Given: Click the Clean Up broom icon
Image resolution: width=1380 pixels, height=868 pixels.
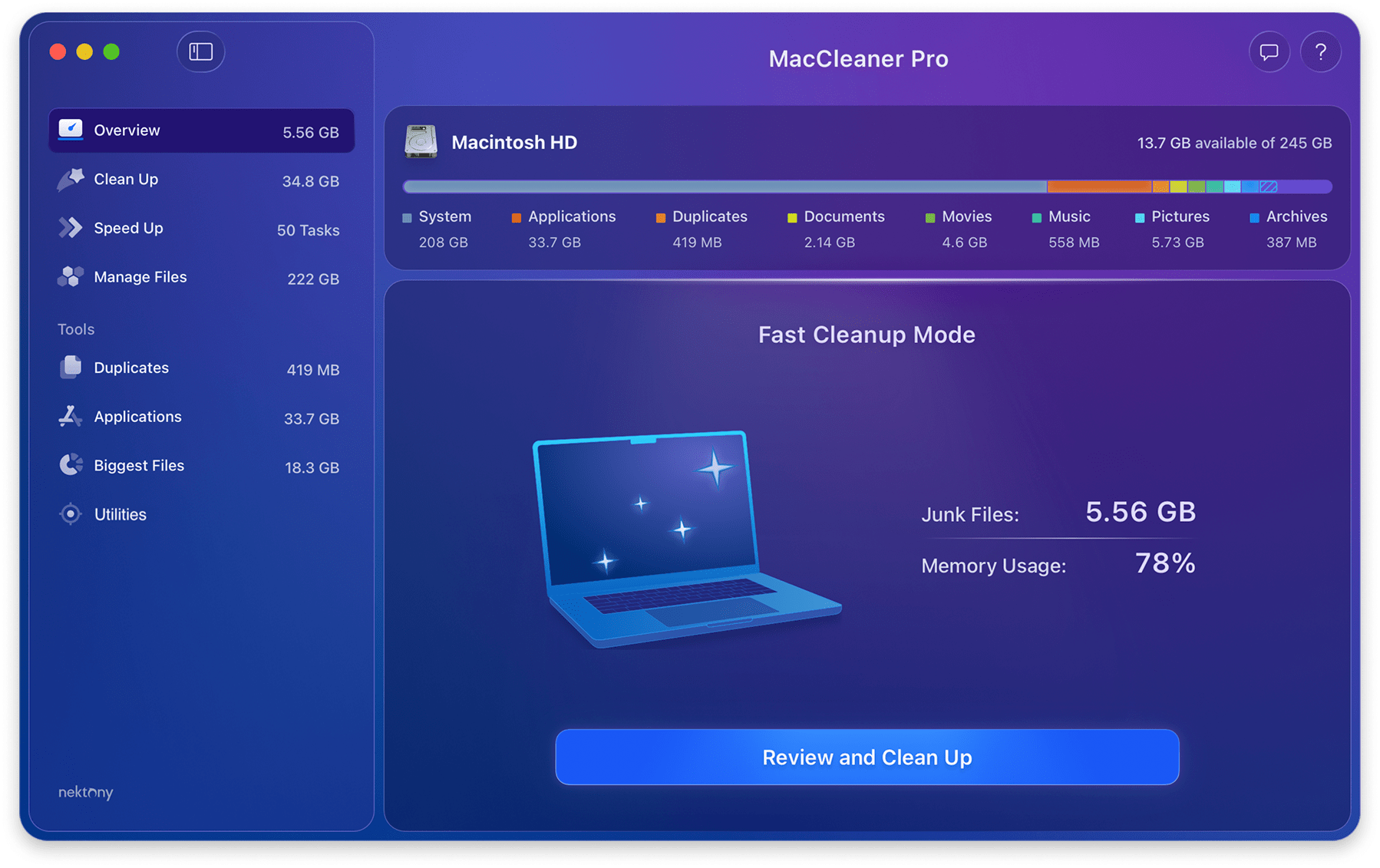Looking at the screenshot, I should point(71,180).
